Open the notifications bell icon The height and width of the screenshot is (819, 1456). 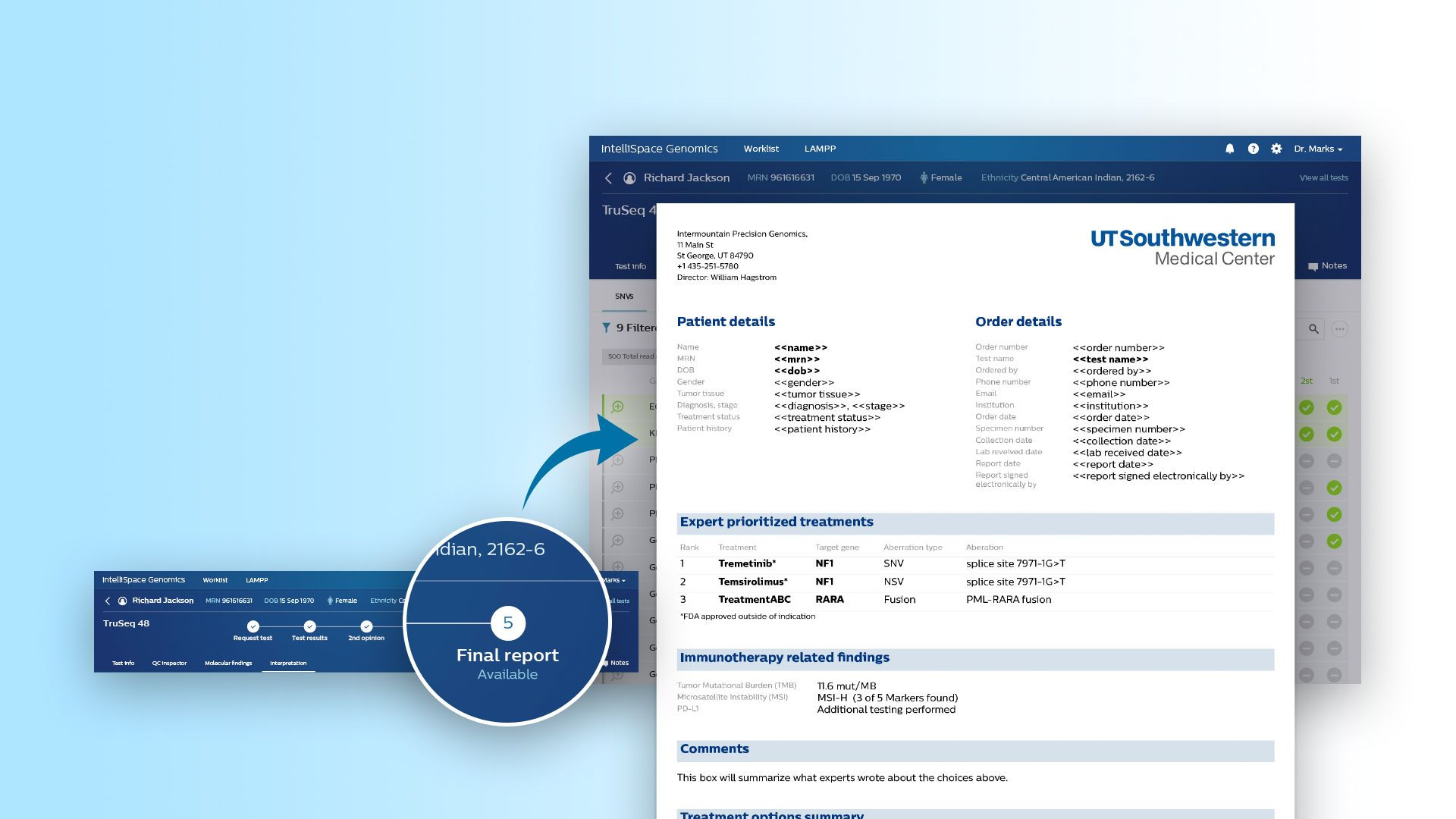[1230, 148]
